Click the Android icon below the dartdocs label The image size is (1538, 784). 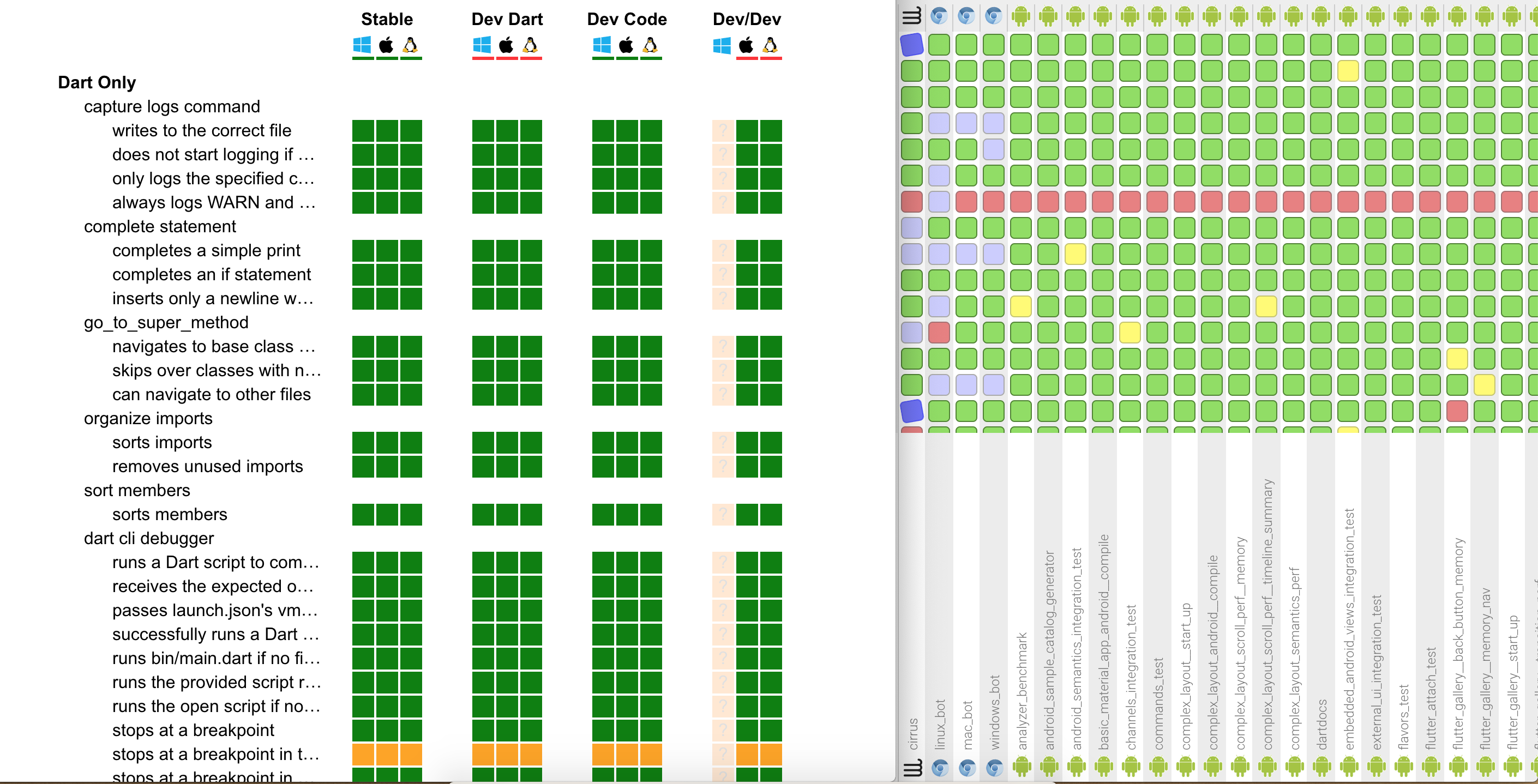click(x=1322, y=767)
